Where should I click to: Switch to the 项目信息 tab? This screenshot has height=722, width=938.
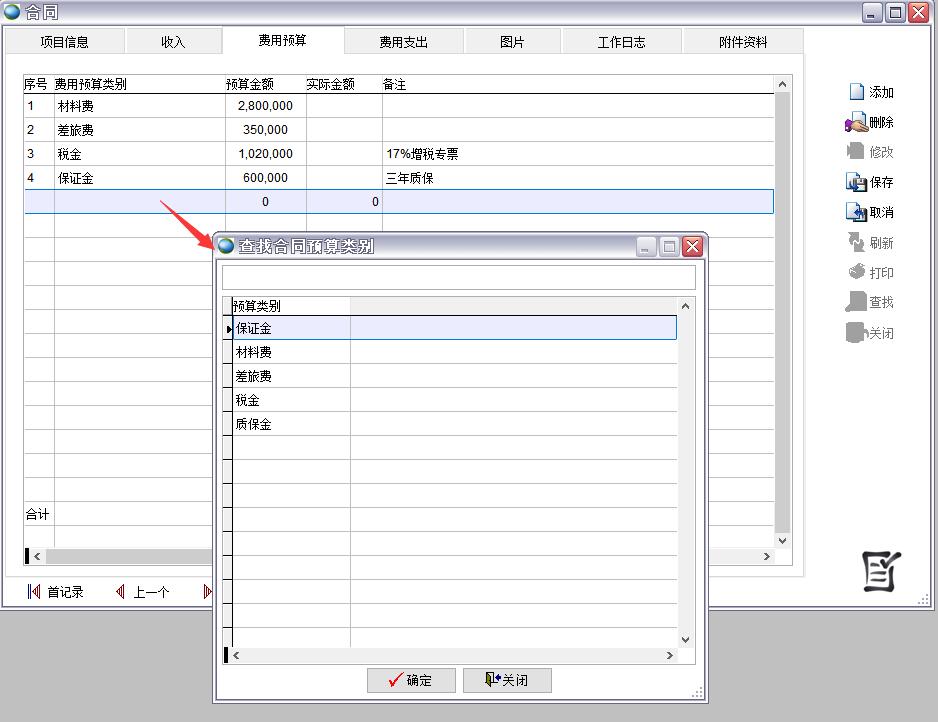[x=64, y=42]
